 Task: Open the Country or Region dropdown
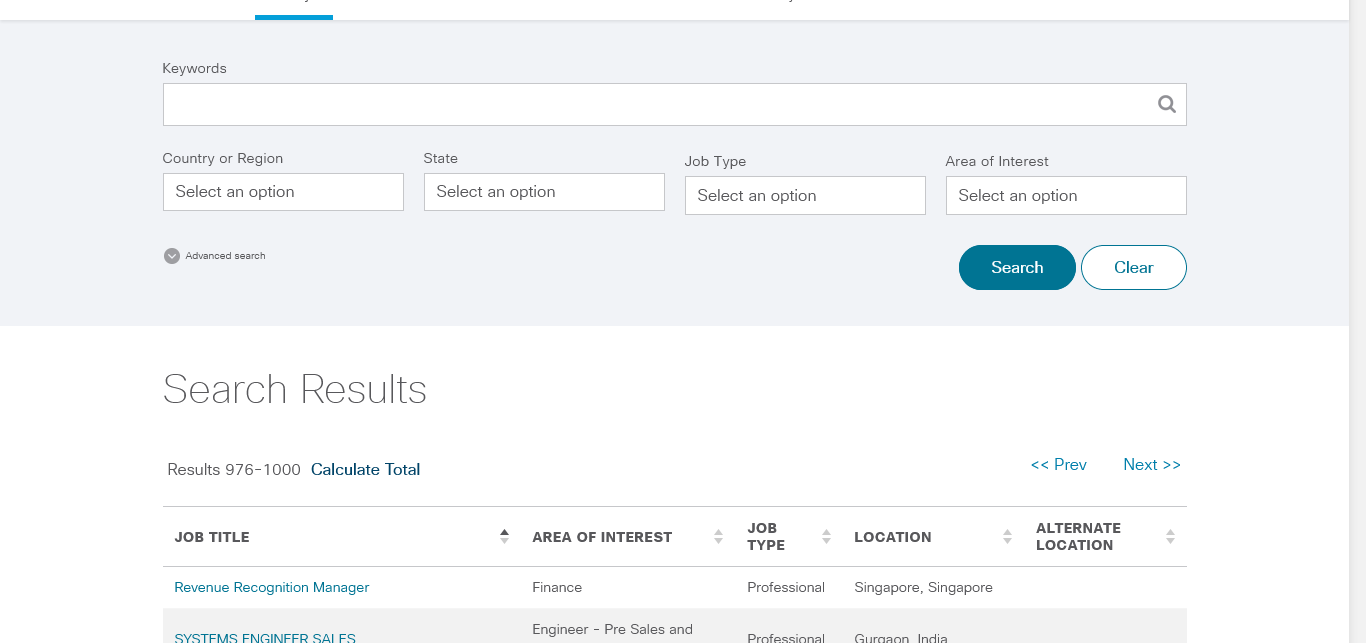tap(283, 192)
